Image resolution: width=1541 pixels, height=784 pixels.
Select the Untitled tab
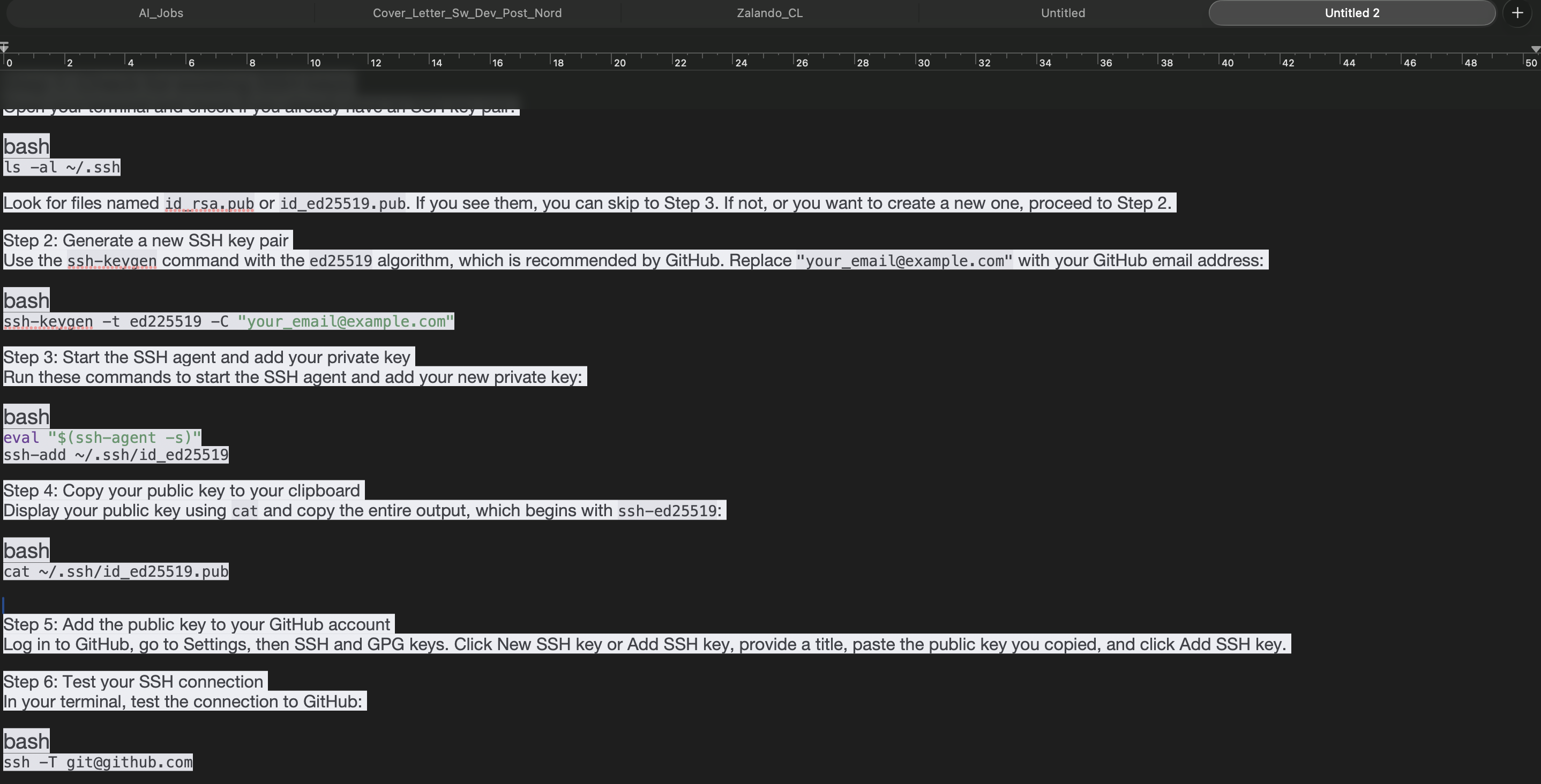[x=1063, y=13]
